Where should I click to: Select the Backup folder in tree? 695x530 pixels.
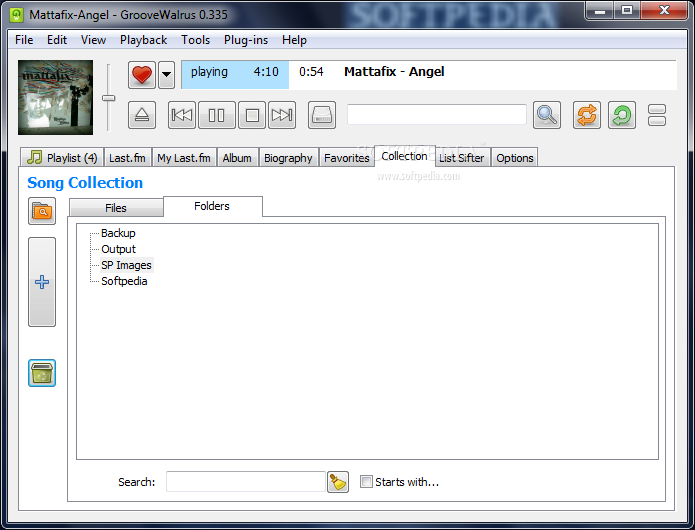(118, 233)
